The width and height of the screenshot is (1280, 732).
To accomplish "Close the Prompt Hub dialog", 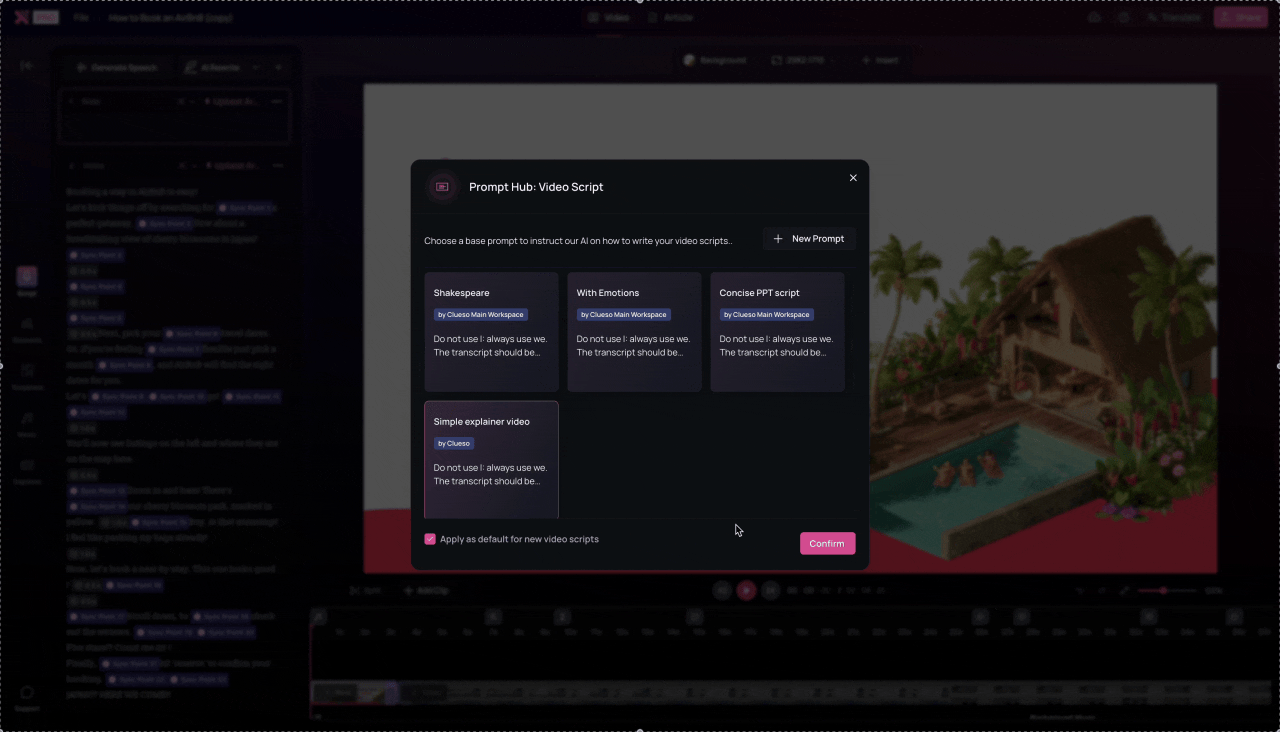I will [853, 178].
